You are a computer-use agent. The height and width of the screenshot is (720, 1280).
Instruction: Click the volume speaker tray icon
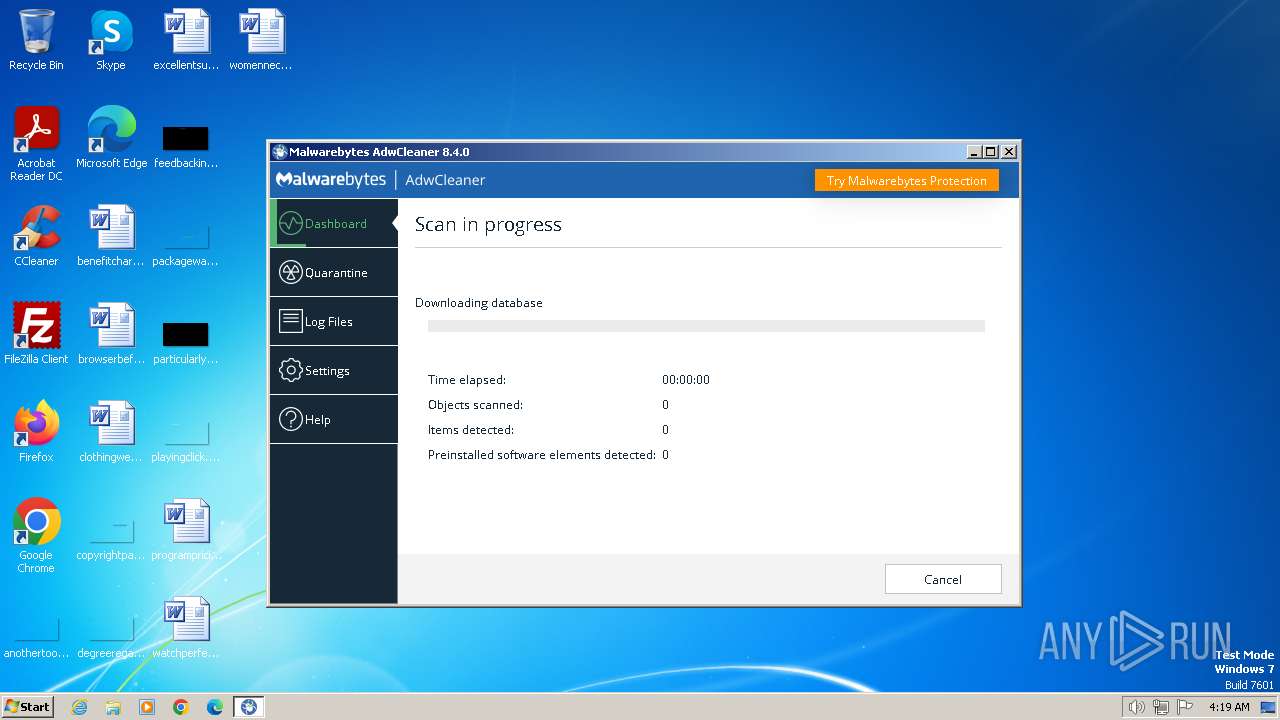1136,707
